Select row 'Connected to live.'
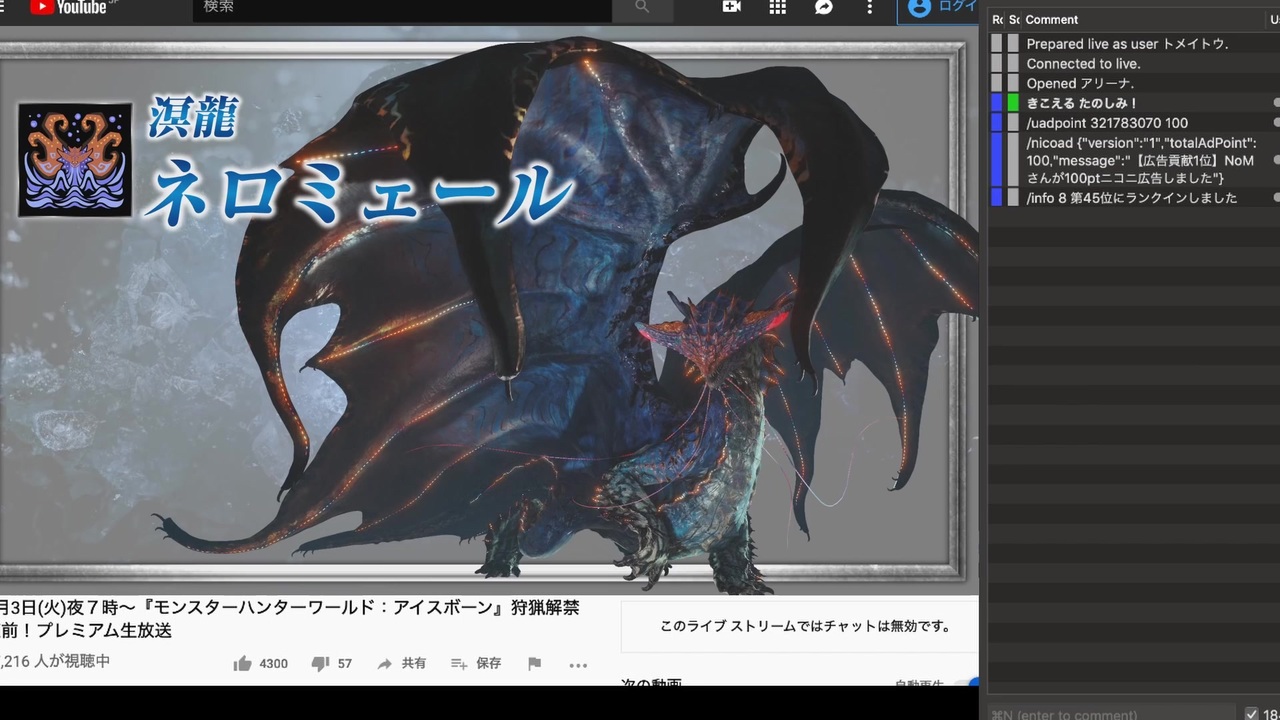This screenshot has width=1280, height=720. tap(1134, 64)
